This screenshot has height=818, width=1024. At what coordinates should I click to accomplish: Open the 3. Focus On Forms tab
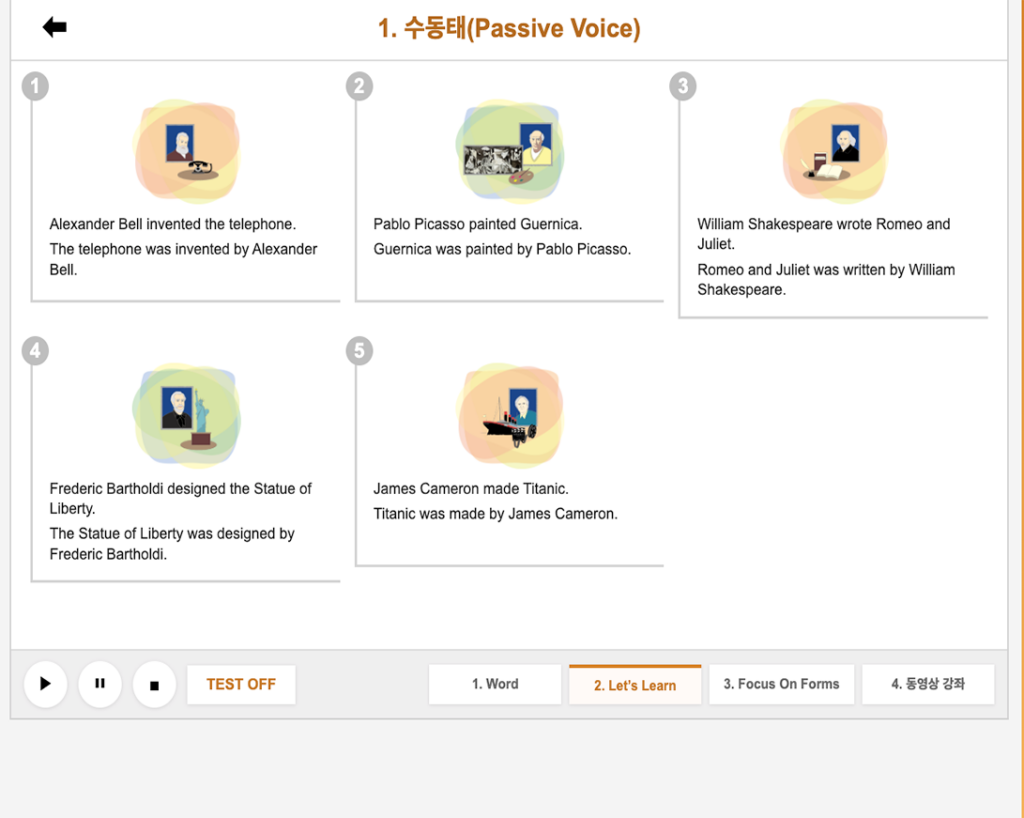pos(781,685)
